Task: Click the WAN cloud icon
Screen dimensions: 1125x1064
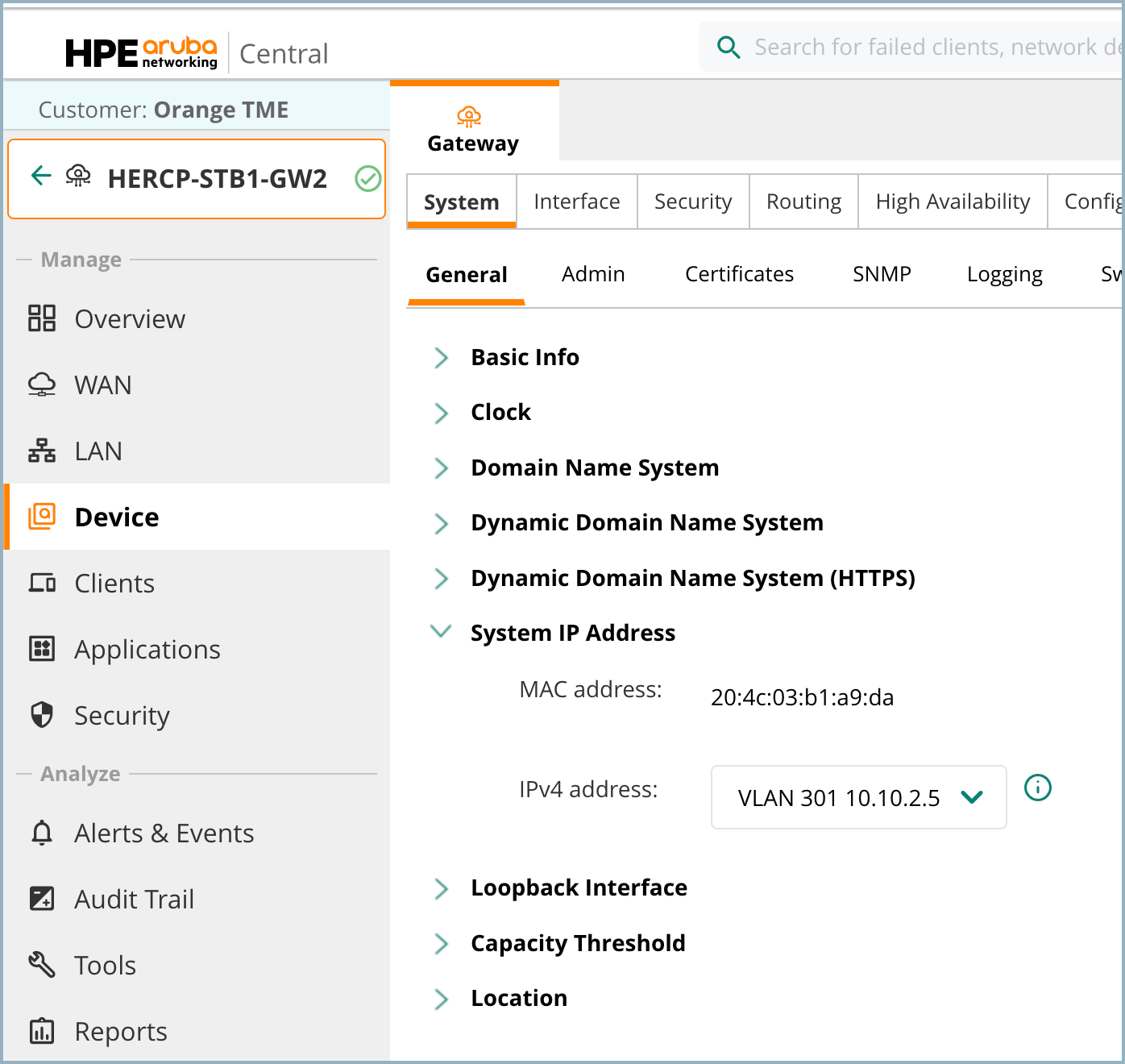Action: click(42, 384)
